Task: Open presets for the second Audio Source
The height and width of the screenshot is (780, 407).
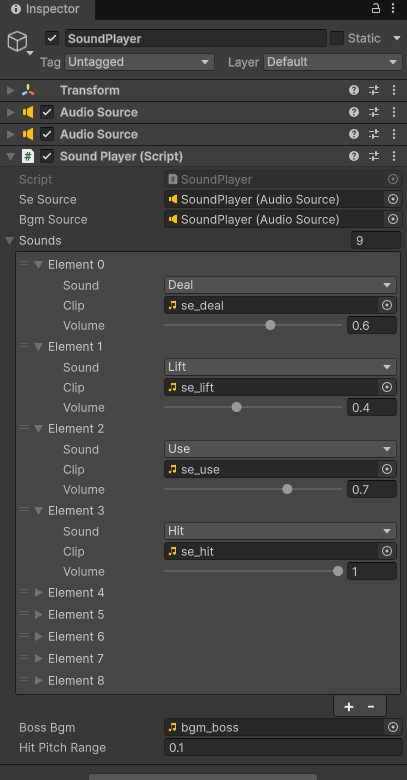Action: click(374, 134)
